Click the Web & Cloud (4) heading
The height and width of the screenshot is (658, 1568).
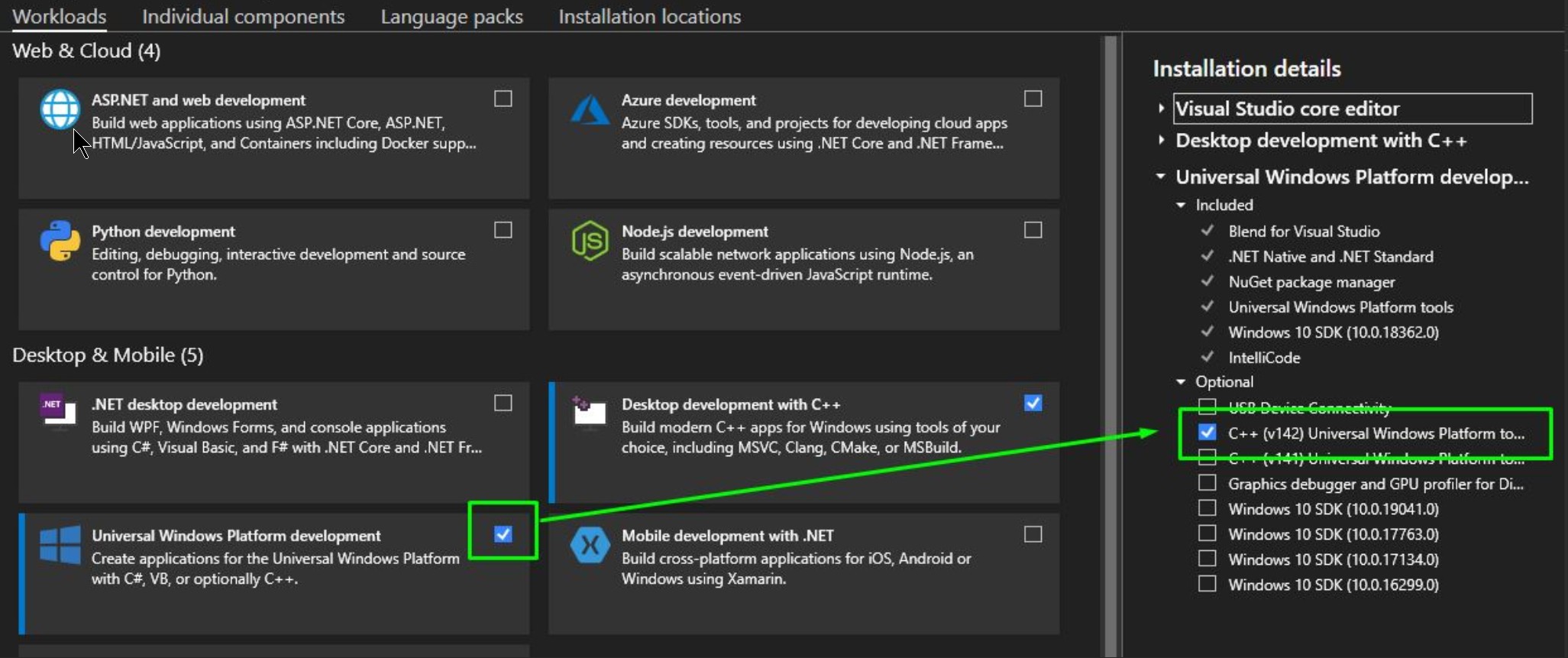(86, 50)
